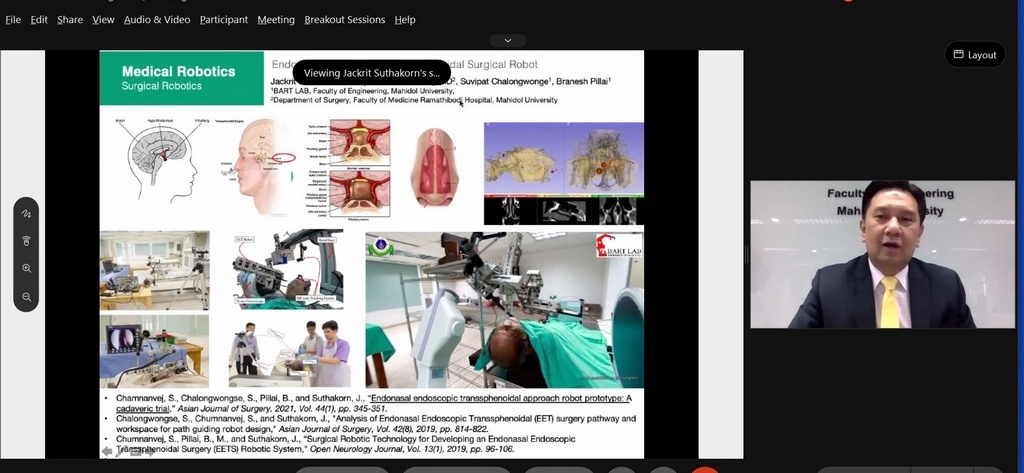
Task: Click the 'Viewing Jackrit Suthakorn's' sharing label
Action: pos(371,73)
